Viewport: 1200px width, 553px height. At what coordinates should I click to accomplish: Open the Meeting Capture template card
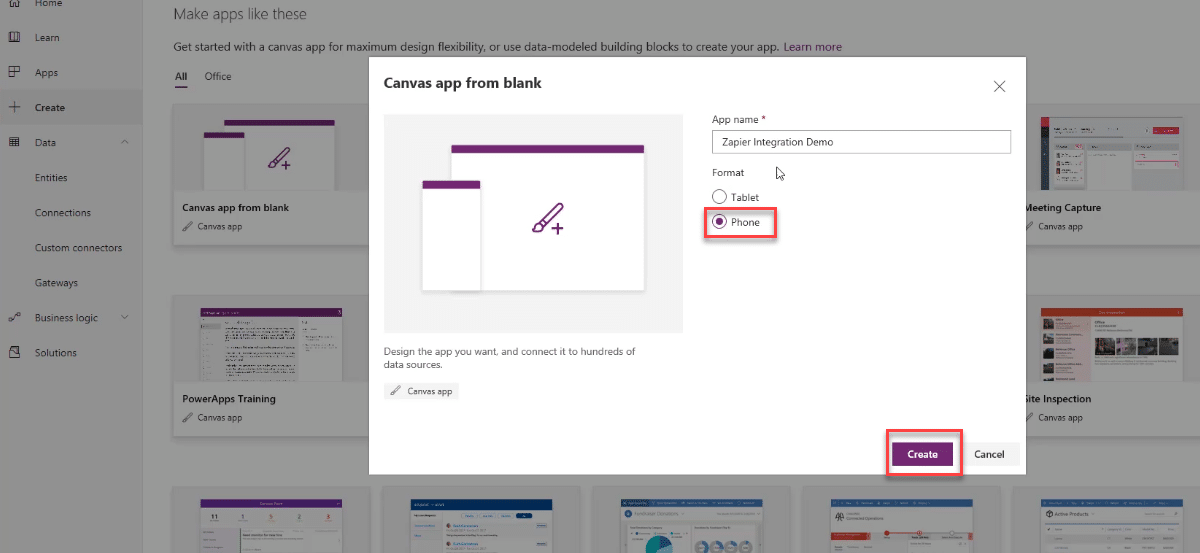click(1112, 173)
